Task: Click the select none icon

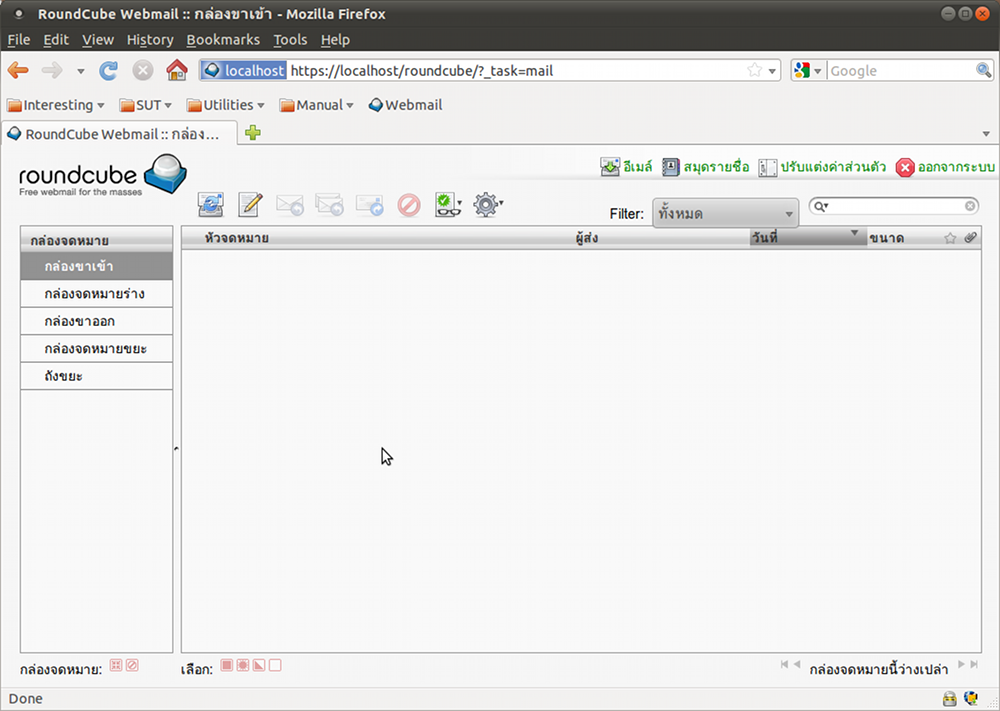Action: (275, 666)
